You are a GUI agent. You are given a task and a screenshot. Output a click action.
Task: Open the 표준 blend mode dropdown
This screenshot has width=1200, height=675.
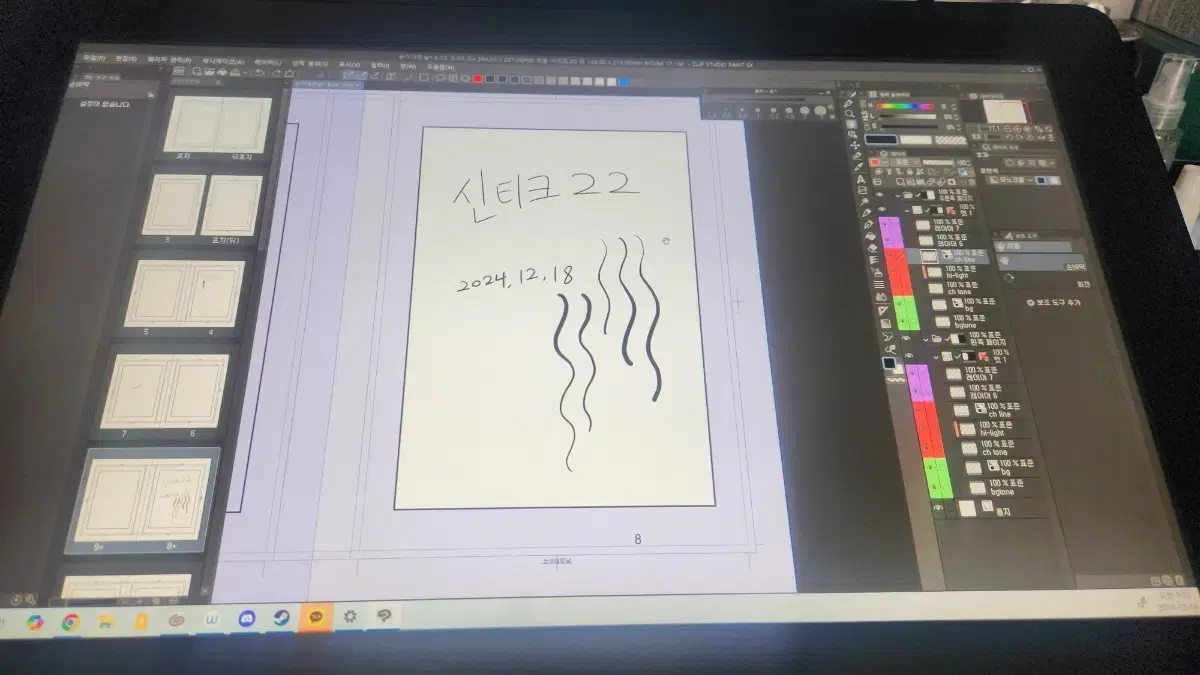(907, 162)
